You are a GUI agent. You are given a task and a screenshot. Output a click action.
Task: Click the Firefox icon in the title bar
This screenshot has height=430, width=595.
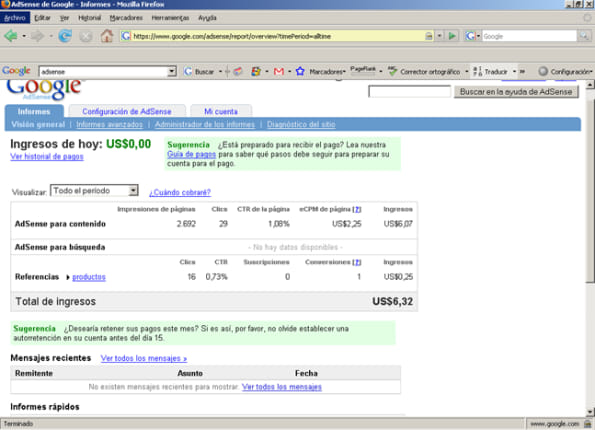click(x=5, y=4)
